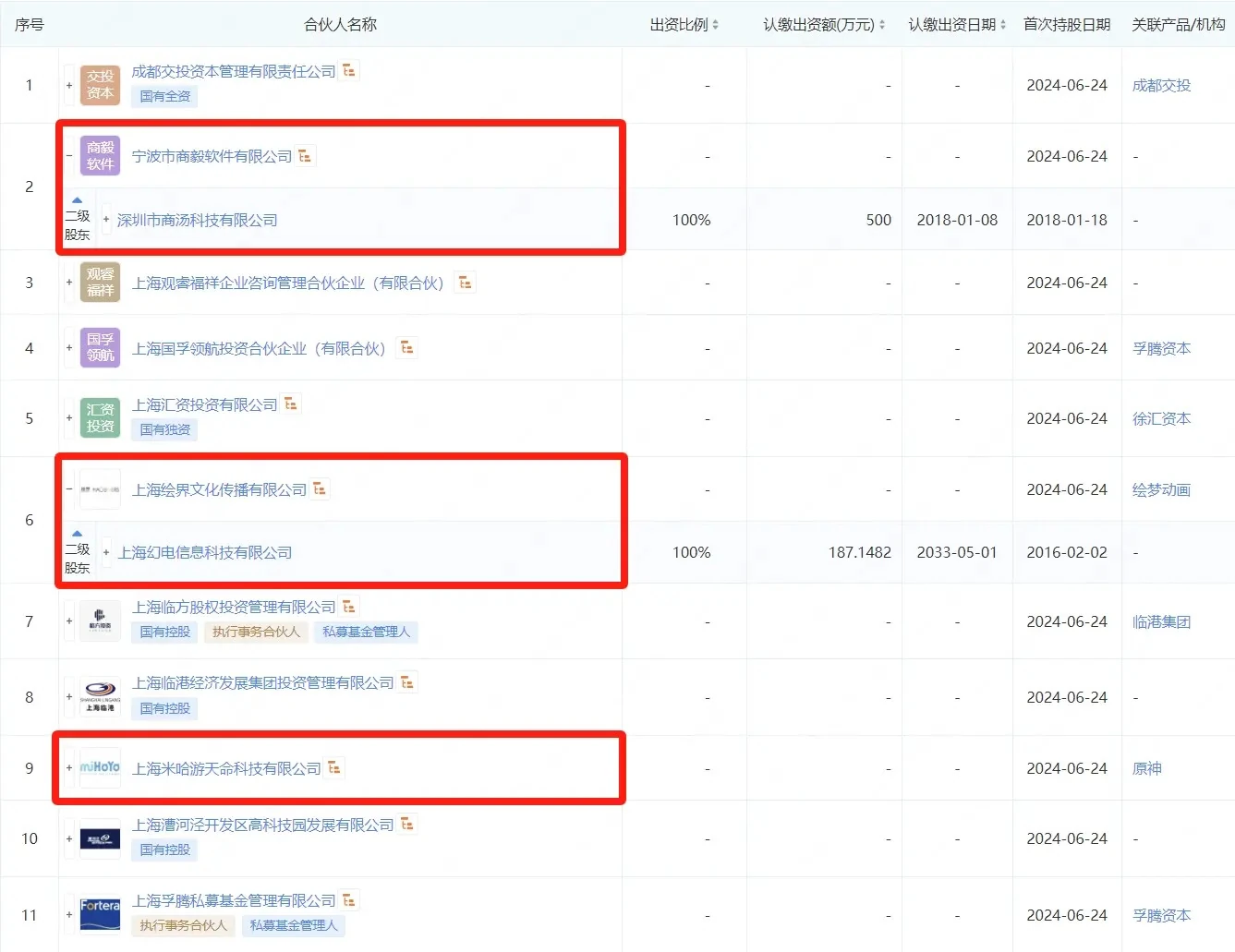Expand the 上海临方股权投资管理有限公司 row
The height and width of the screenshot is (952, 1235).
click(69, 621)
